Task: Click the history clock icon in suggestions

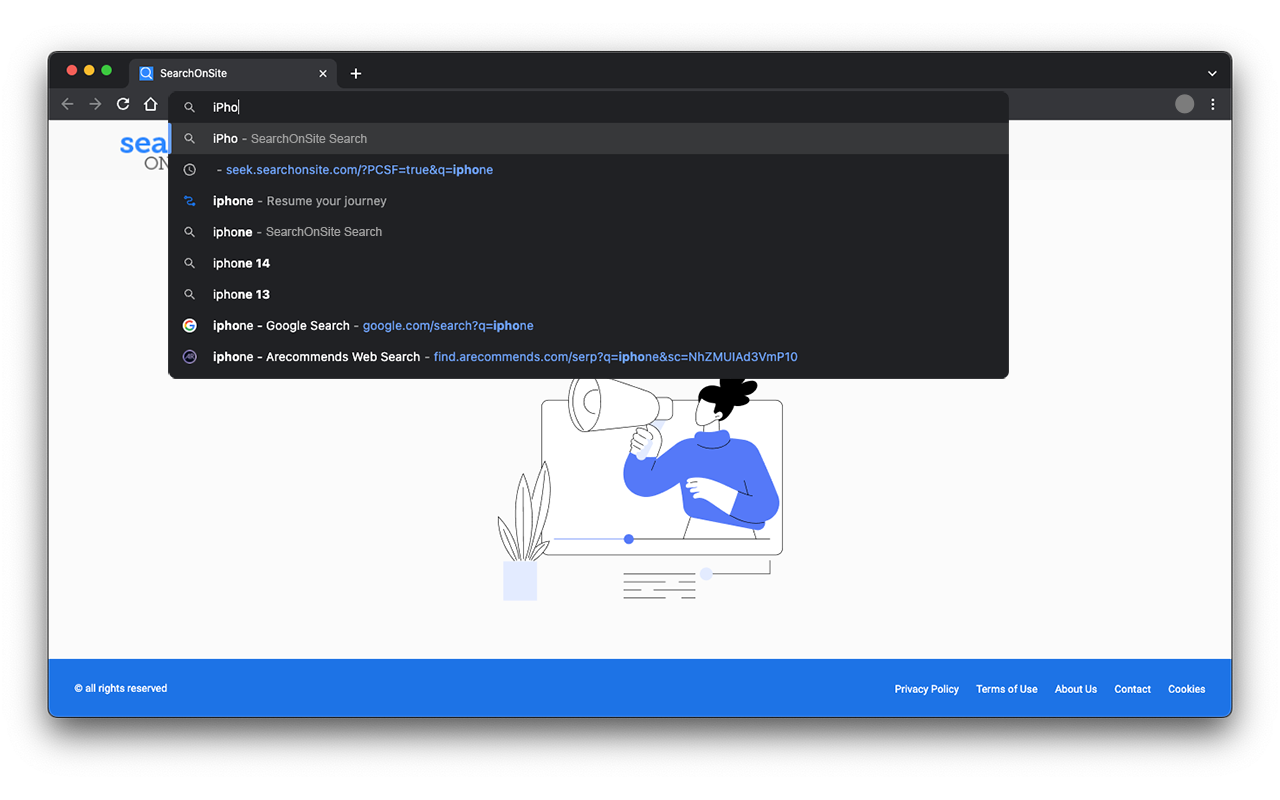Action: 189,169
